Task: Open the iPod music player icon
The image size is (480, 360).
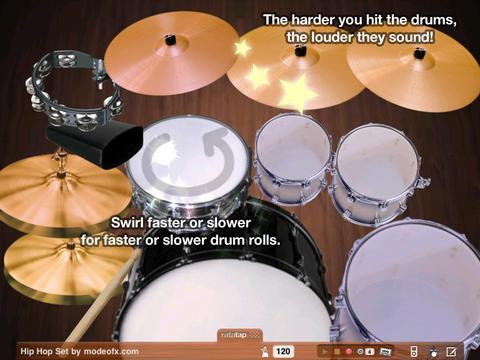Action: tap(414, 351)
